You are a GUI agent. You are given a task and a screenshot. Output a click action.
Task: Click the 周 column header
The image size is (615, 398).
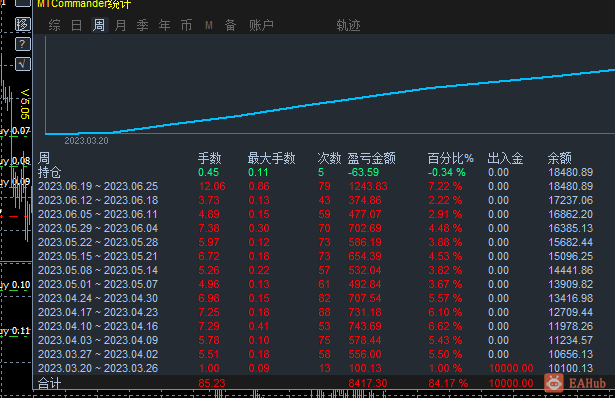44,158
